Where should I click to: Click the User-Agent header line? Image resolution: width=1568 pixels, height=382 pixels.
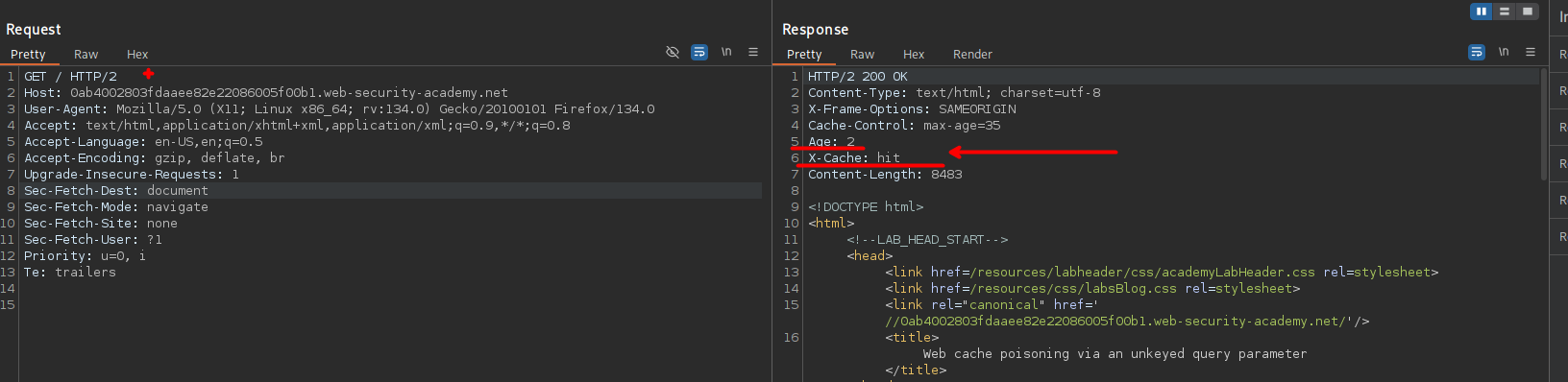pos(339,109)
